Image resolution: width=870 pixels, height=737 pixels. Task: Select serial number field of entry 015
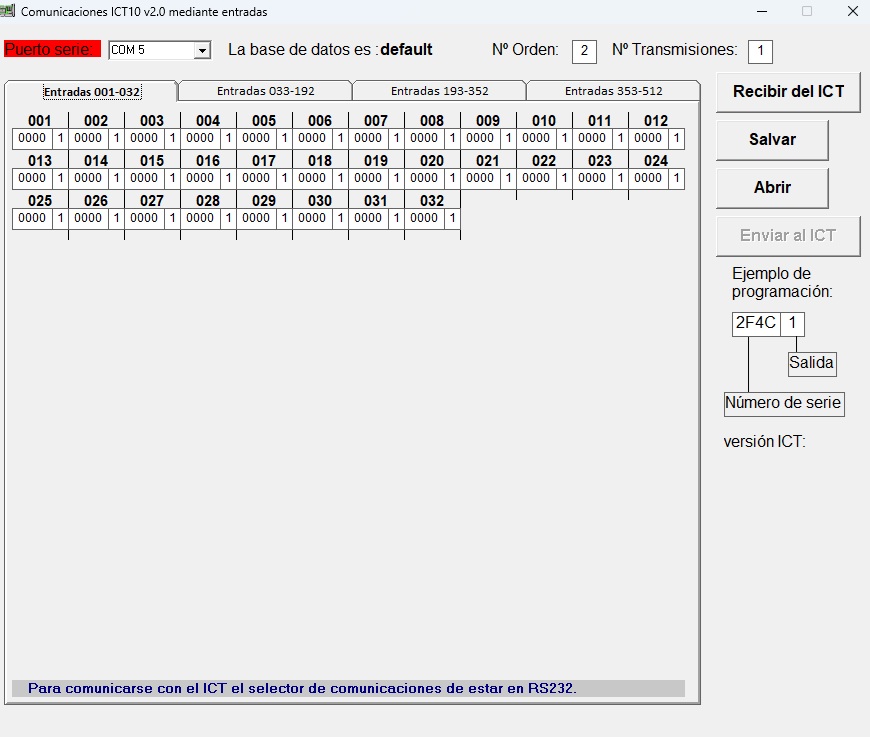144,178
